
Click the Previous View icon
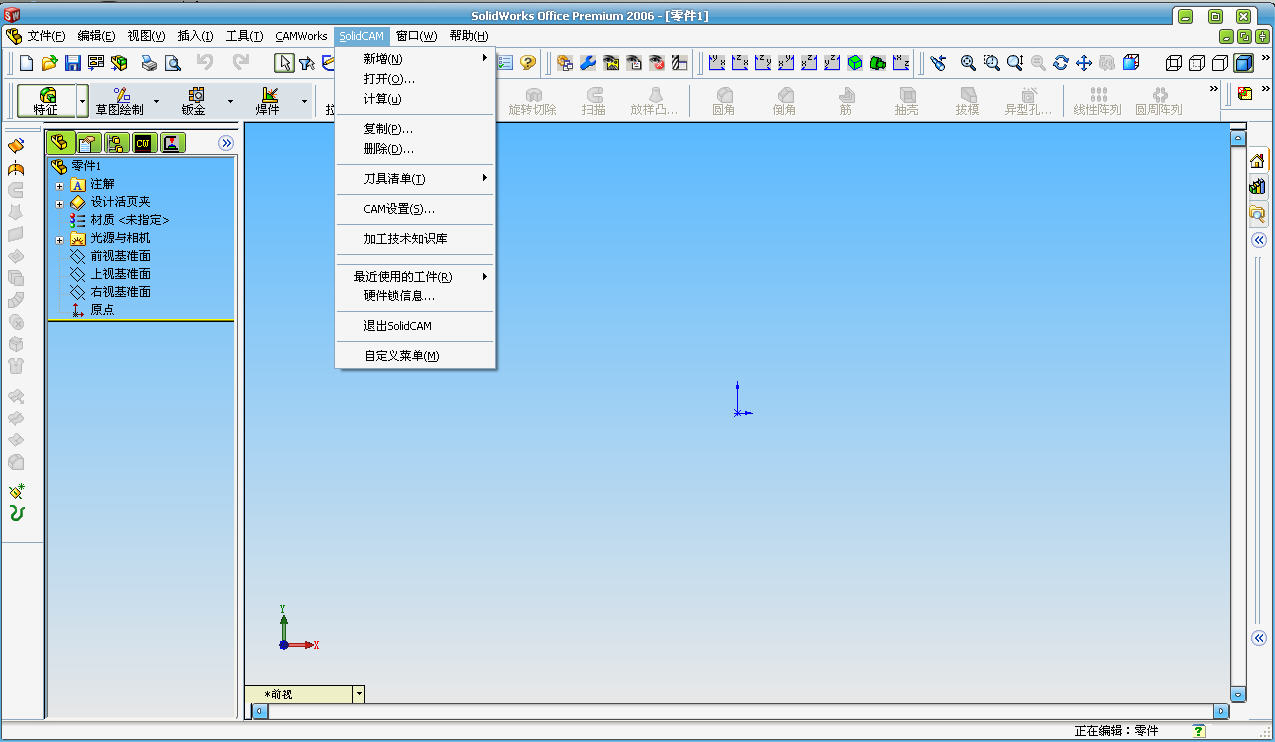point(938,63)
